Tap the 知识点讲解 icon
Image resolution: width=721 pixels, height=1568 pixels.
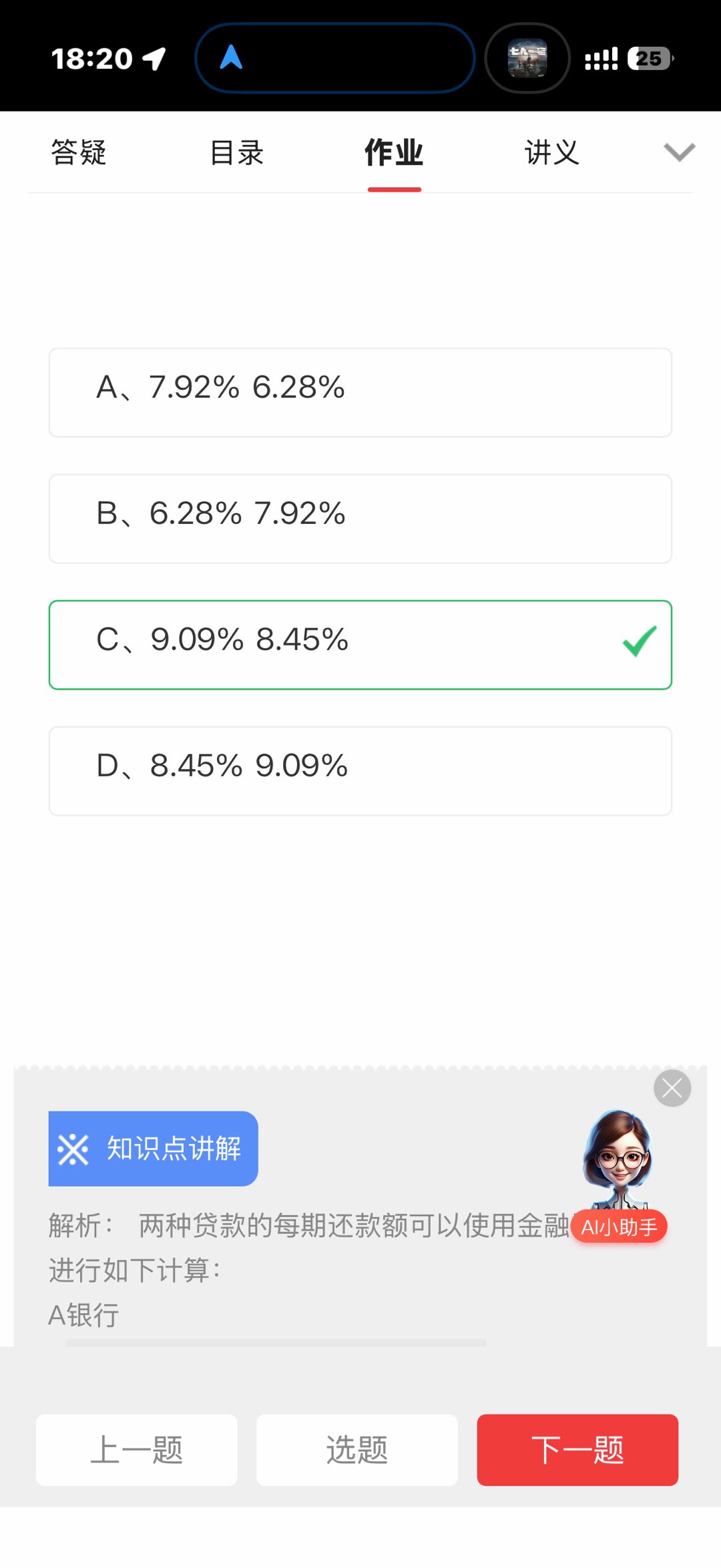coord(73,1149)
